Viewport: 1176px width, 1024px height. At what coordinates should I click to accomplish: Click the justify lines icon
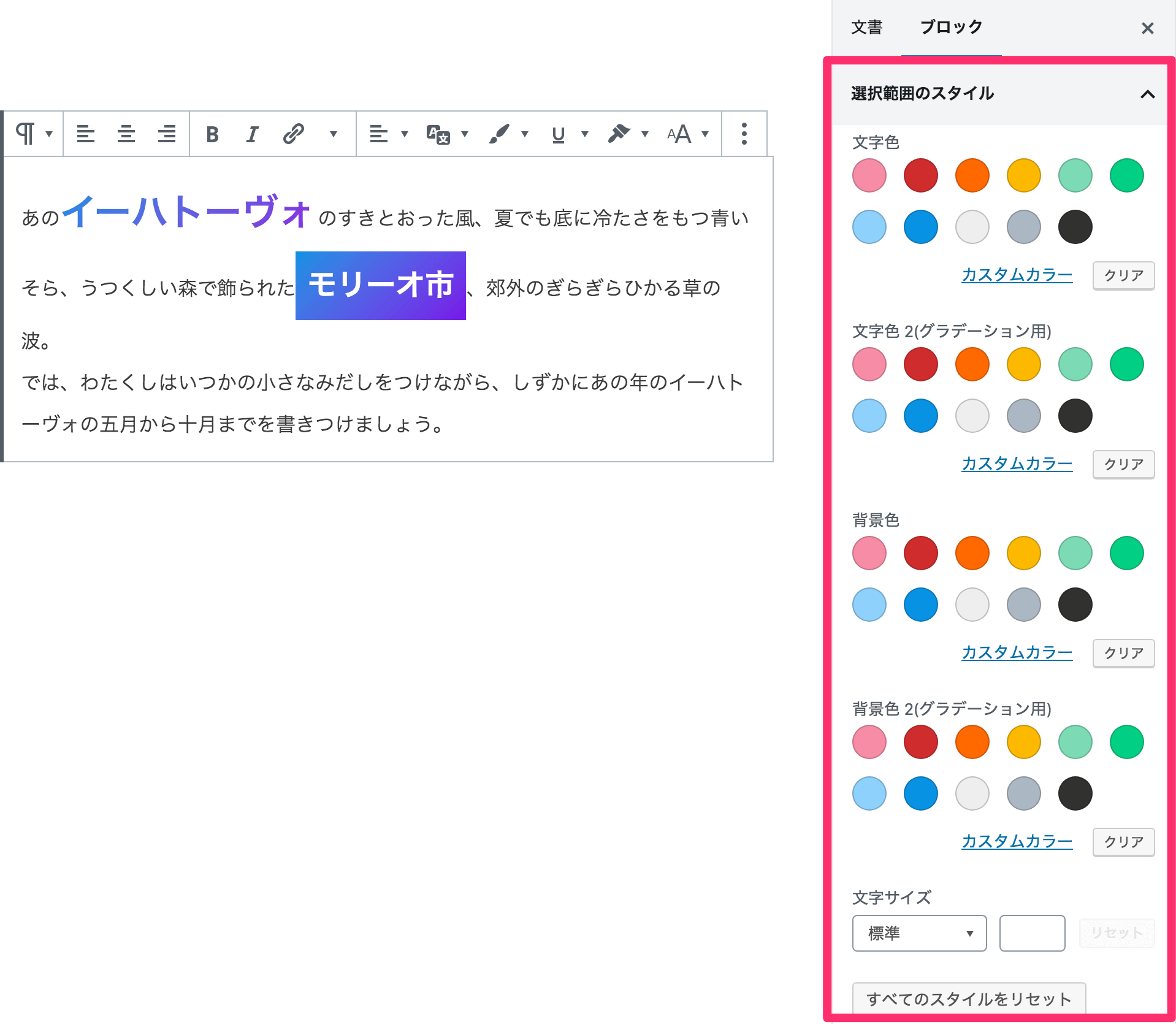tap(378, 134)
